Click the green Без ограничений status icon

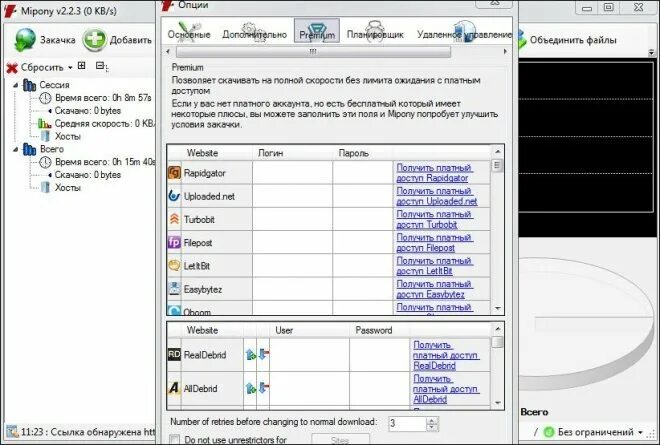[549, 432]
